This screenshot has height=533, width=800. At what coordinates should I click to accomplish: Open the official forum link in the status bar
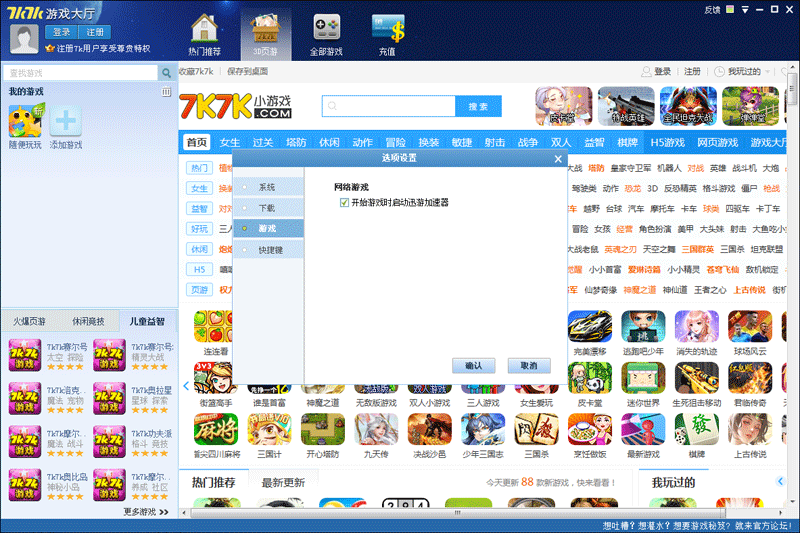697,526
